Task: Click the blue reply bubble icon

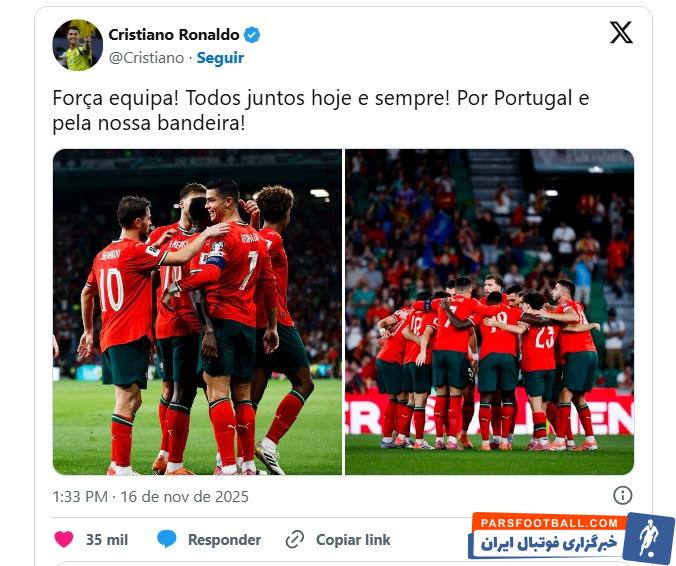Action: click(x=166, y=539)
